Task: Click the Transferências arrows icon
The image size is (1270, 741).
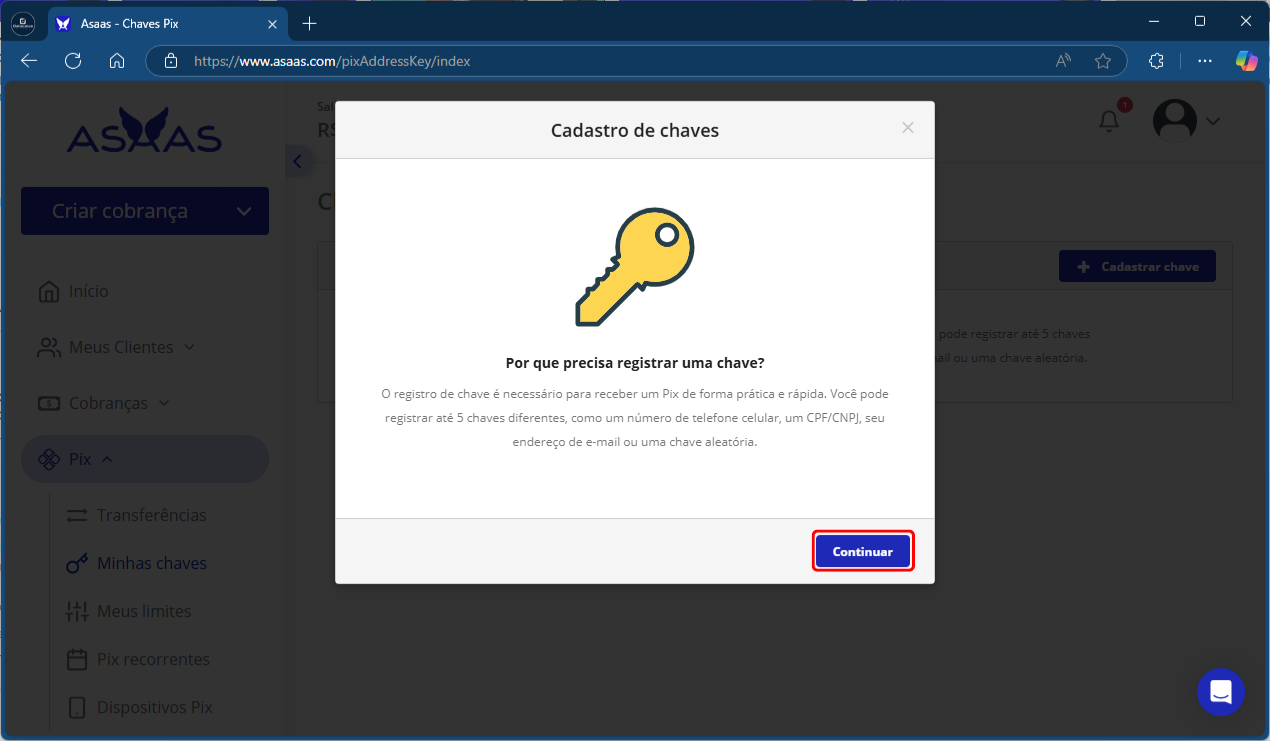Action: click(77, 514)
